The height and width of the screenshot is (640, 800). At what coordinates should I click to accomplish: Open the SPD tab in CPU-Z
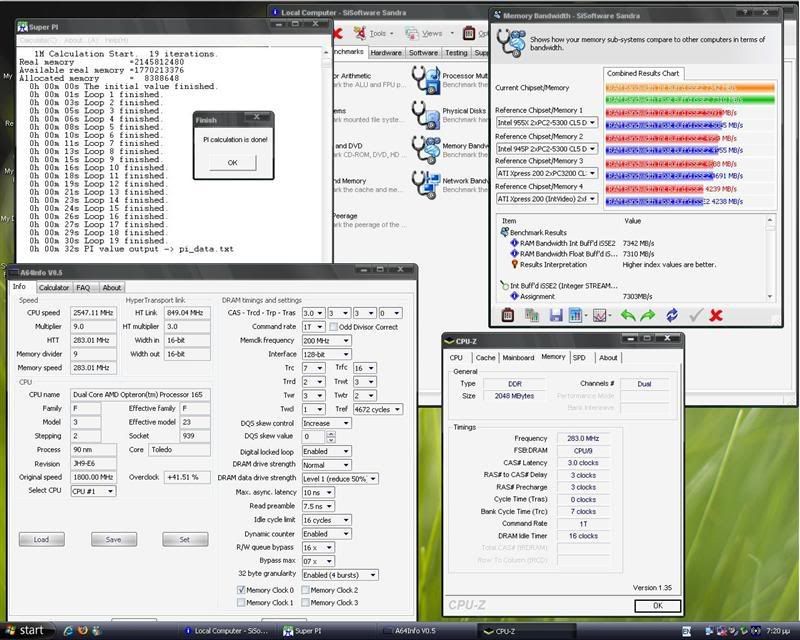coord(581,357)
